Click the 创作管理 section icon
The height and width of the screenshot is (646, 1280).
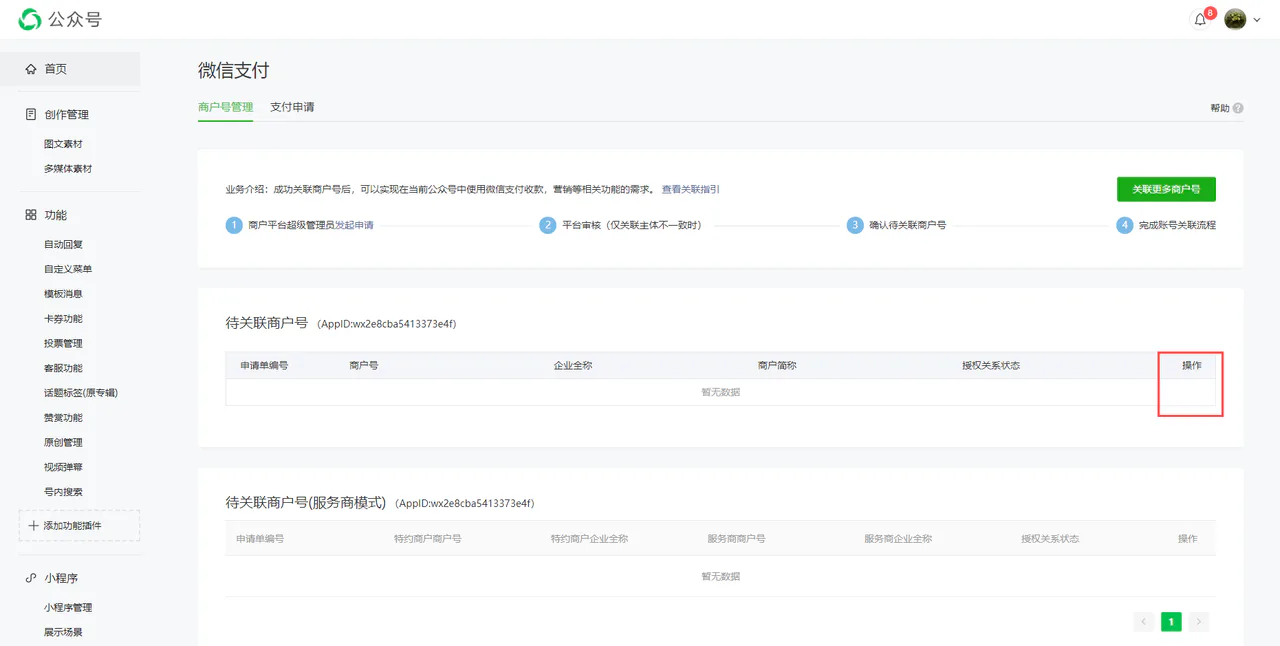pyautogui.click(x=31, y=114)
